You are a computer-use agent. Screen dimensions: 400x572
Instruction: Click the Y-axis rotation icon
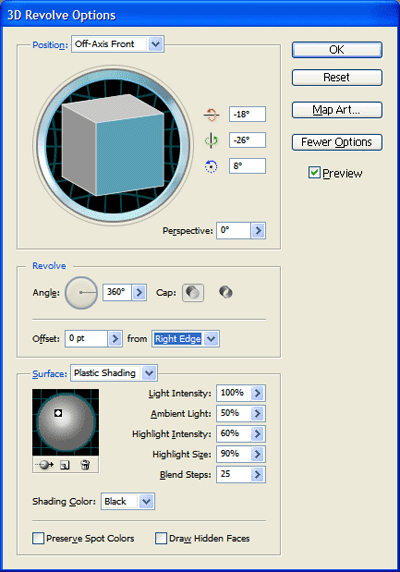coord(211,140)
